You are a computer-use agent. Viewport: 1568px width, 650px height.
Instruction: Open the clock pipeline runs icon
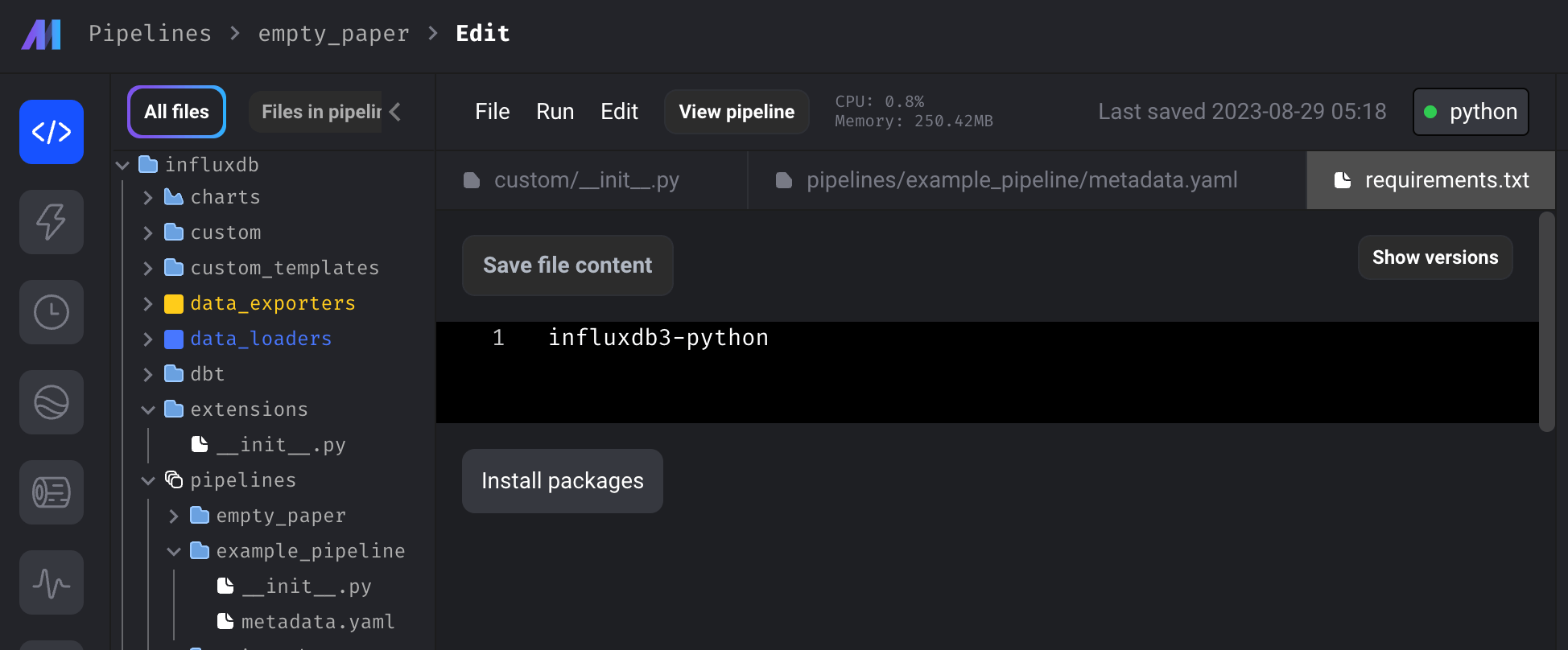tap(52, 312)
